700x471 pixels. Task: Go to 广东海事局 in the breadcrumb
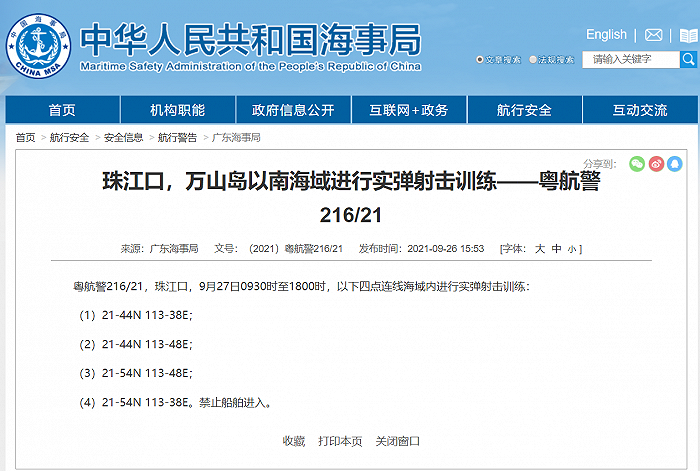236,138
